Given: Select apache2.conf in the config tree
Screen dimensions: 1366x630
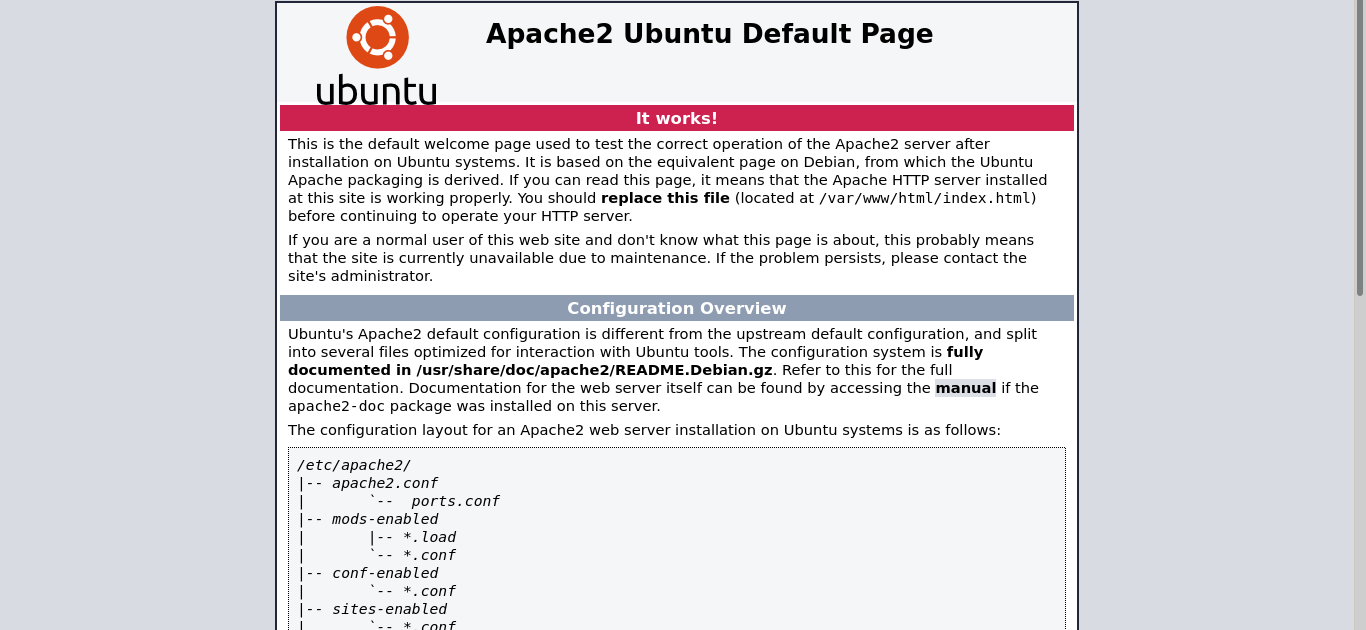Looking at the screenshot, I should [x=385, y=483].
